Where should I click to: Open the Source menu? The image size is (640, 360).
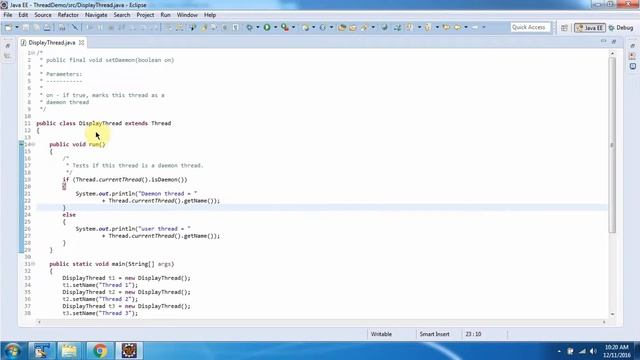coord(43,15)
